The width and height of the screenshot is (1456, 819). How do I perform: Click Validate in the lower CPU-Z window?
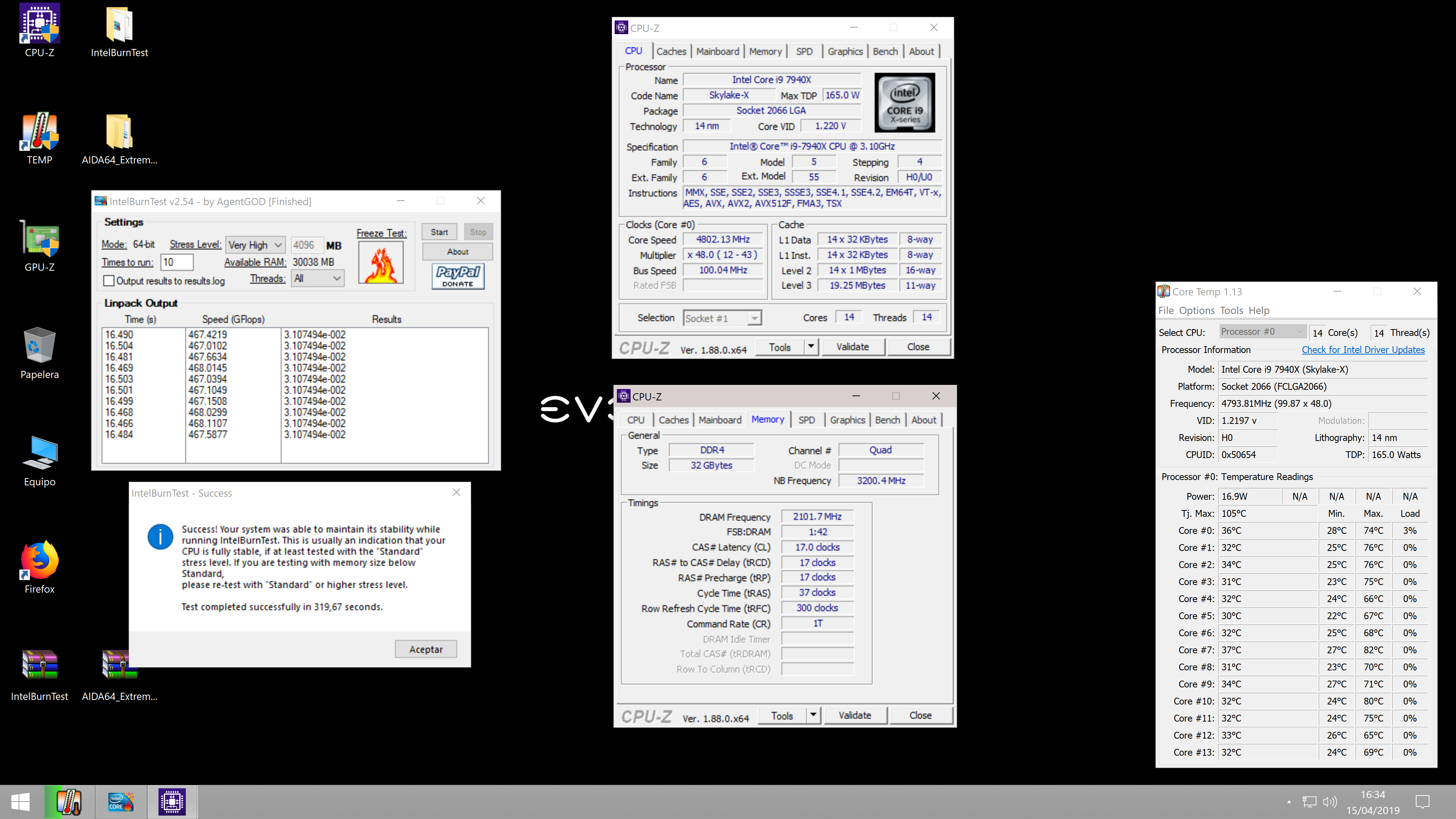[855, 715]
